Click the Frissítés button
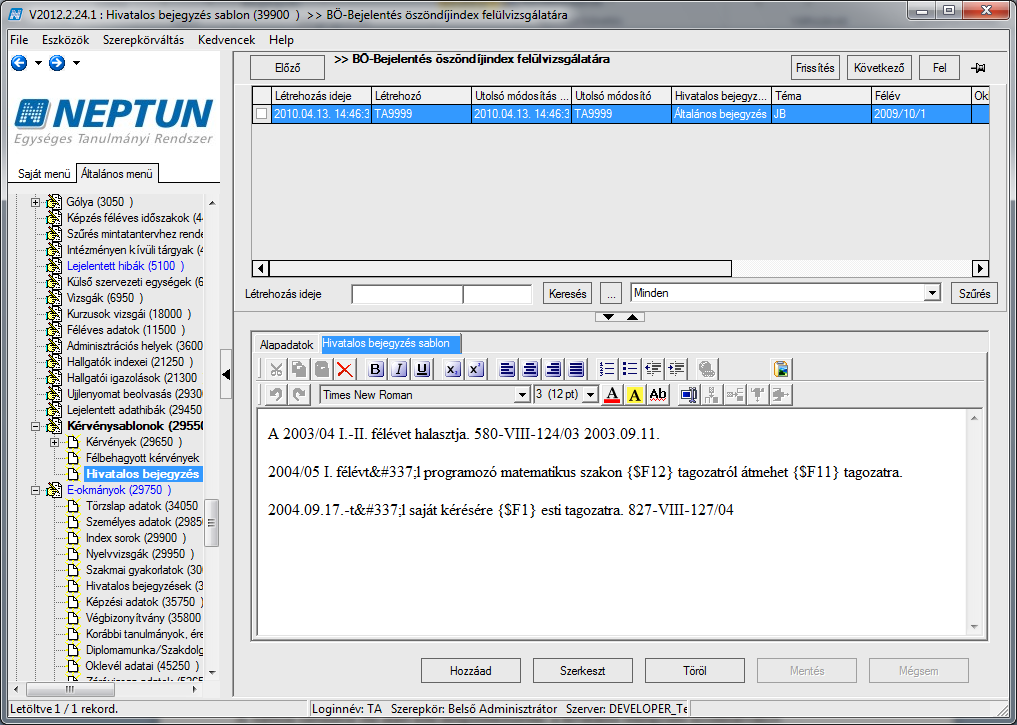The height and width of the screenshot is (725, 1017). point(815,67)
